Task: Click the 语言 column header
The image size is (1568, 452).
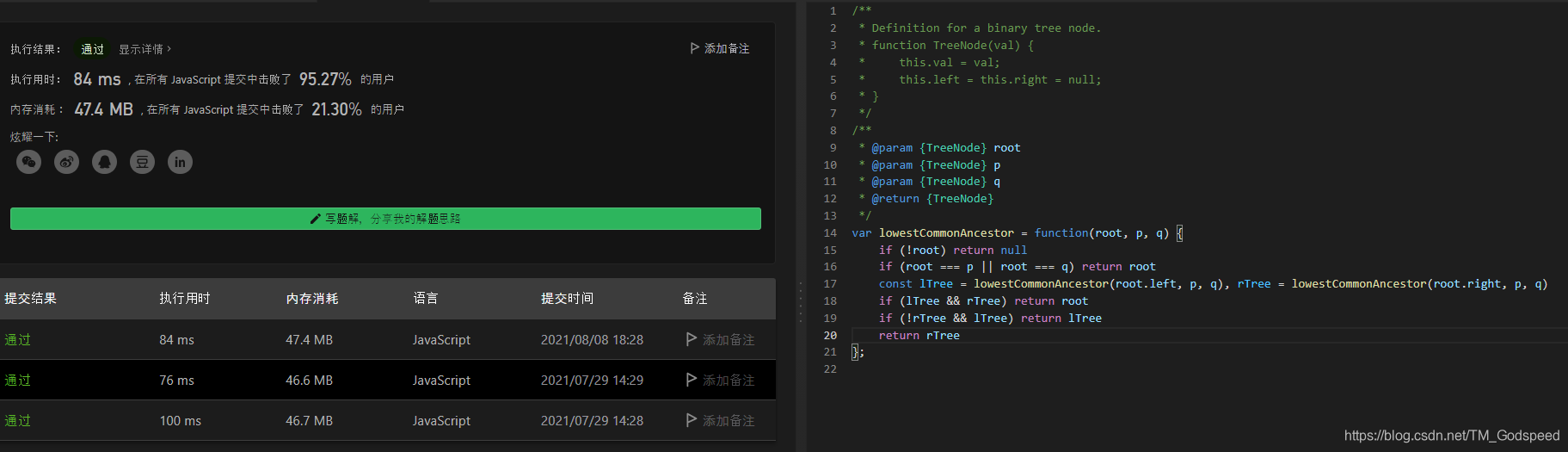Action: coord(426,298)
